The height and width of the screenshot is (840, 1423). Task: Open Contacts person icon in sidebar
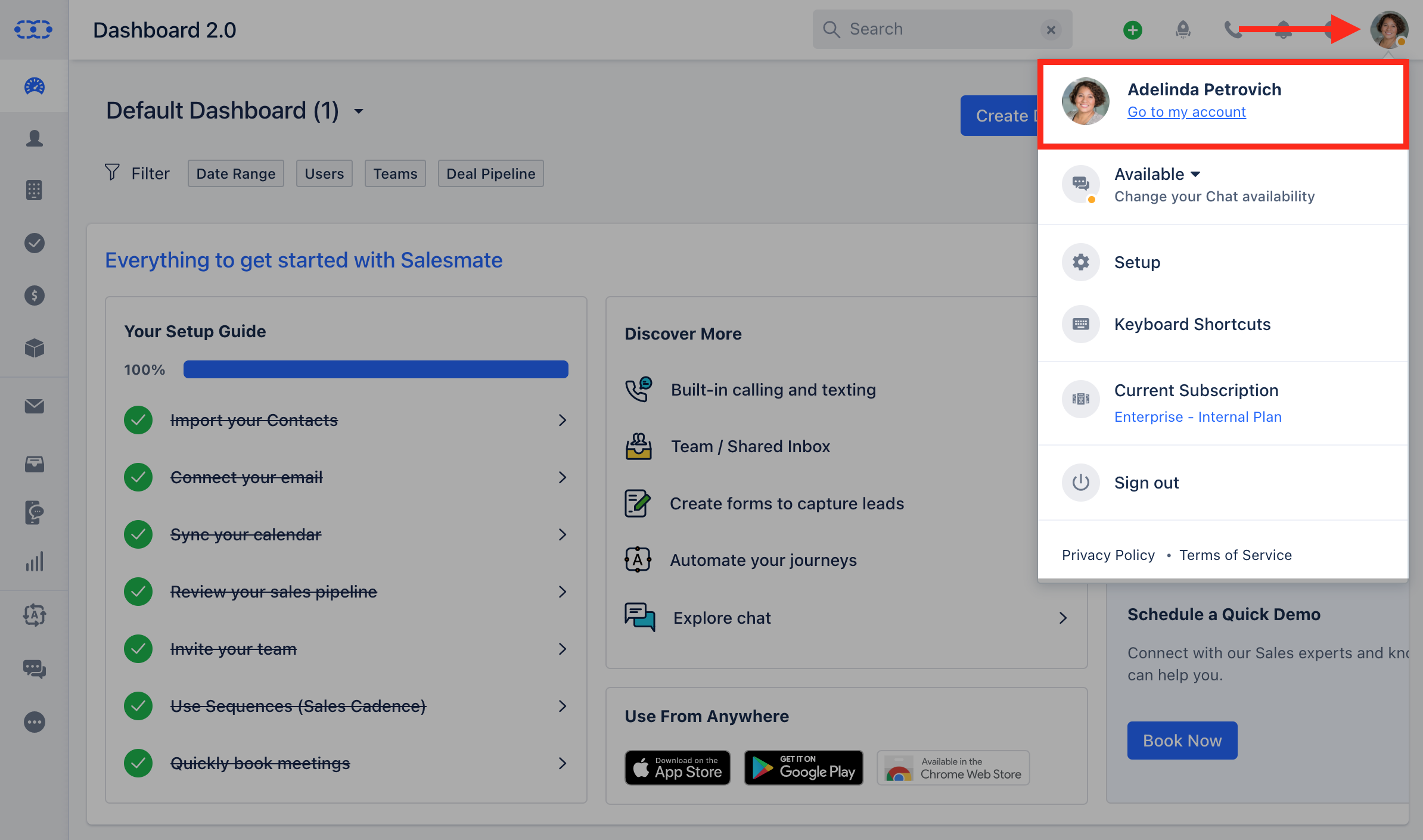pos(35,138)
